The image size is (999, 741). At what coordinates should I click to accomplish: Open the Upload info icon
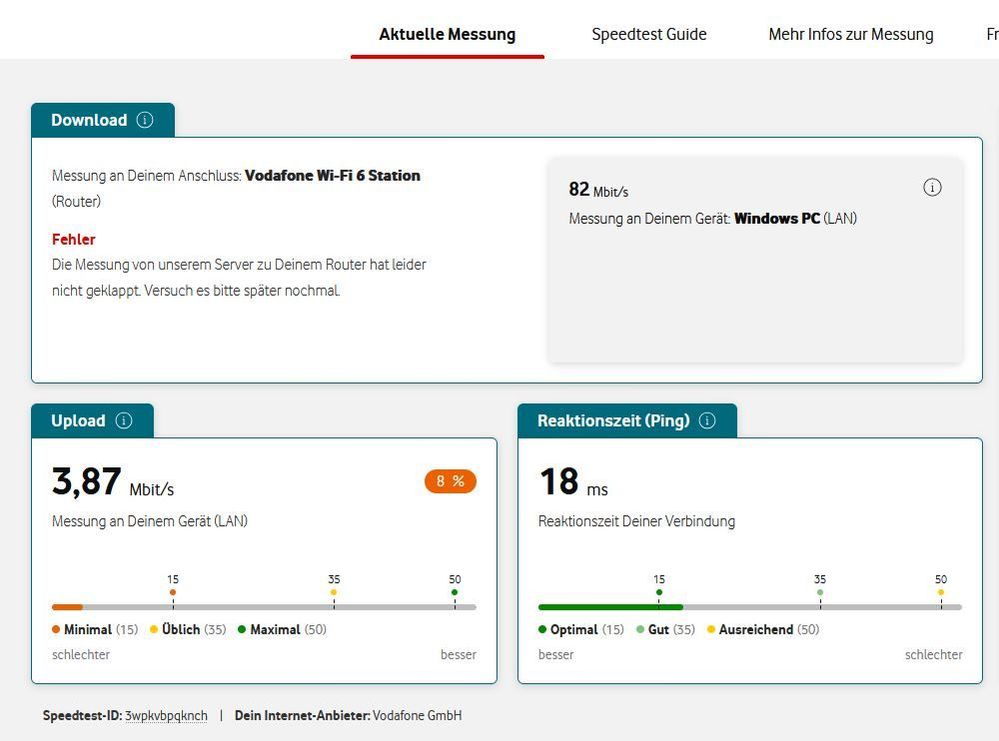pyautogui.click(x=124, y=421)
